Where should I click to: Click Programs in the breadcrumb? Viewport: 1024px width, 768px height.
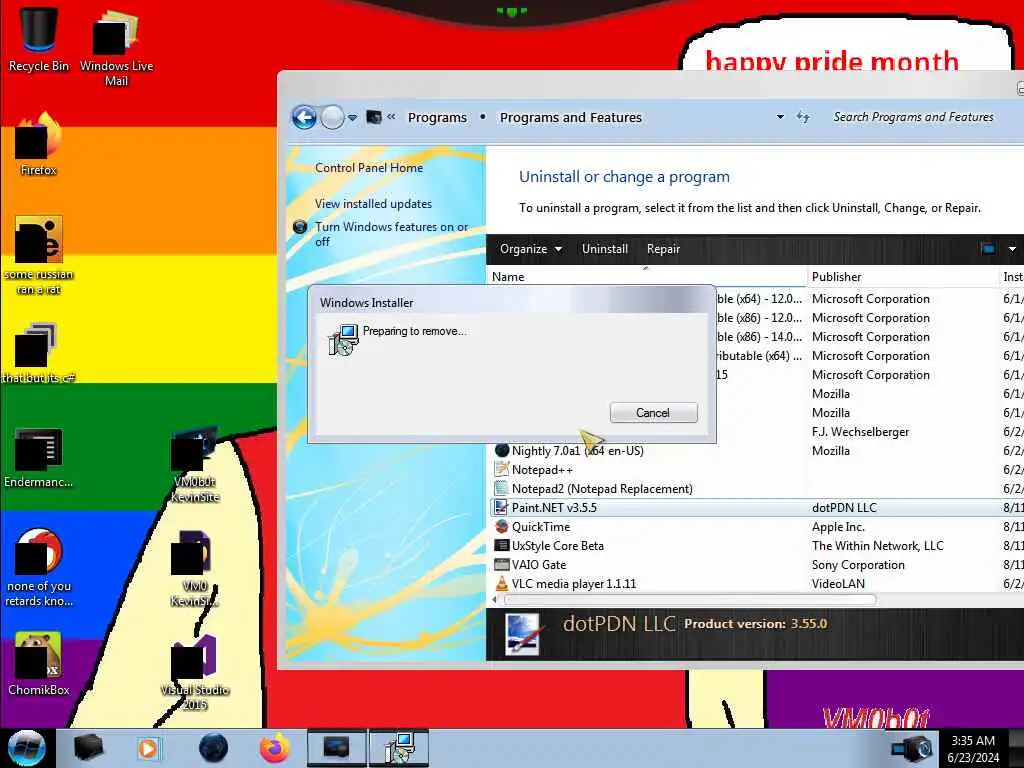click(438, 118)
